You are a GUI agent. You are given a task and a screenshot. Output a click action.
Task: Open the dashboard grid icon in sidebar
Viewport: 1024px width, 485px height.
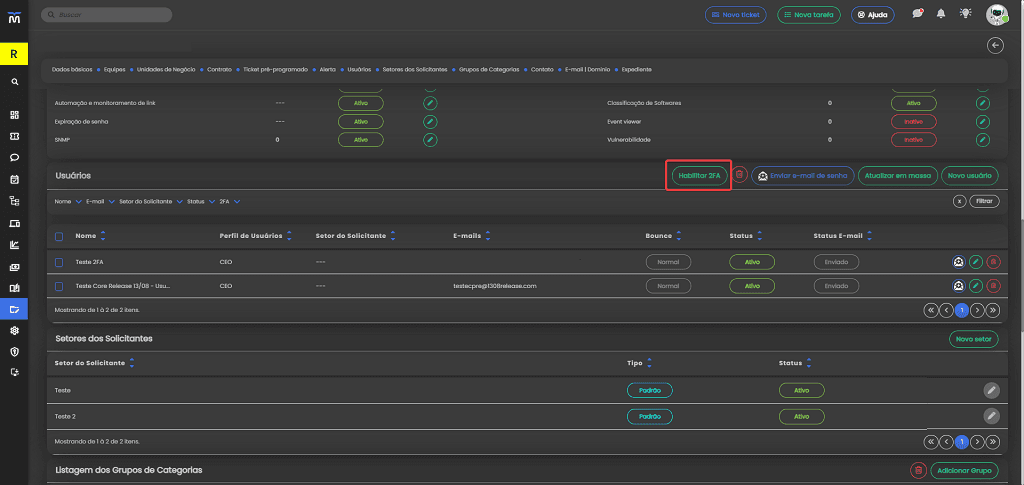coord(14,116)
